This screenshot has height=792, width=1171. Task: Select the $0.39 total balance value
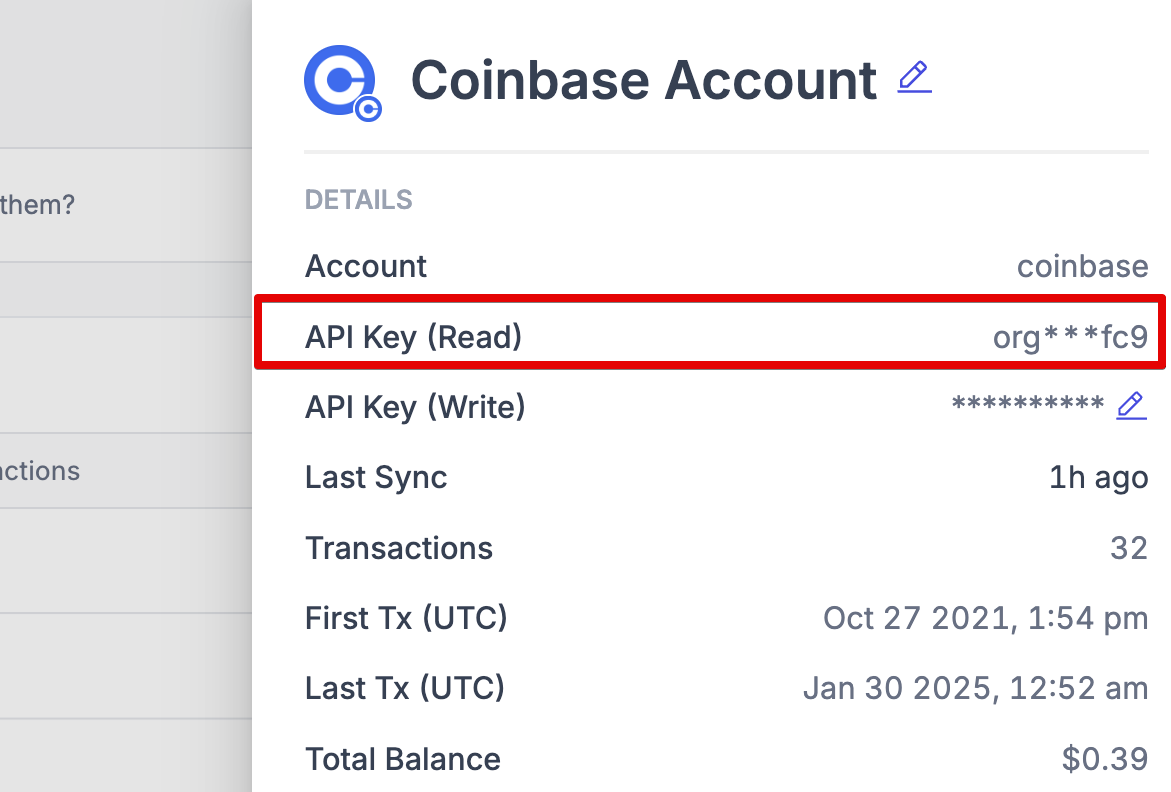(1105, 759)
